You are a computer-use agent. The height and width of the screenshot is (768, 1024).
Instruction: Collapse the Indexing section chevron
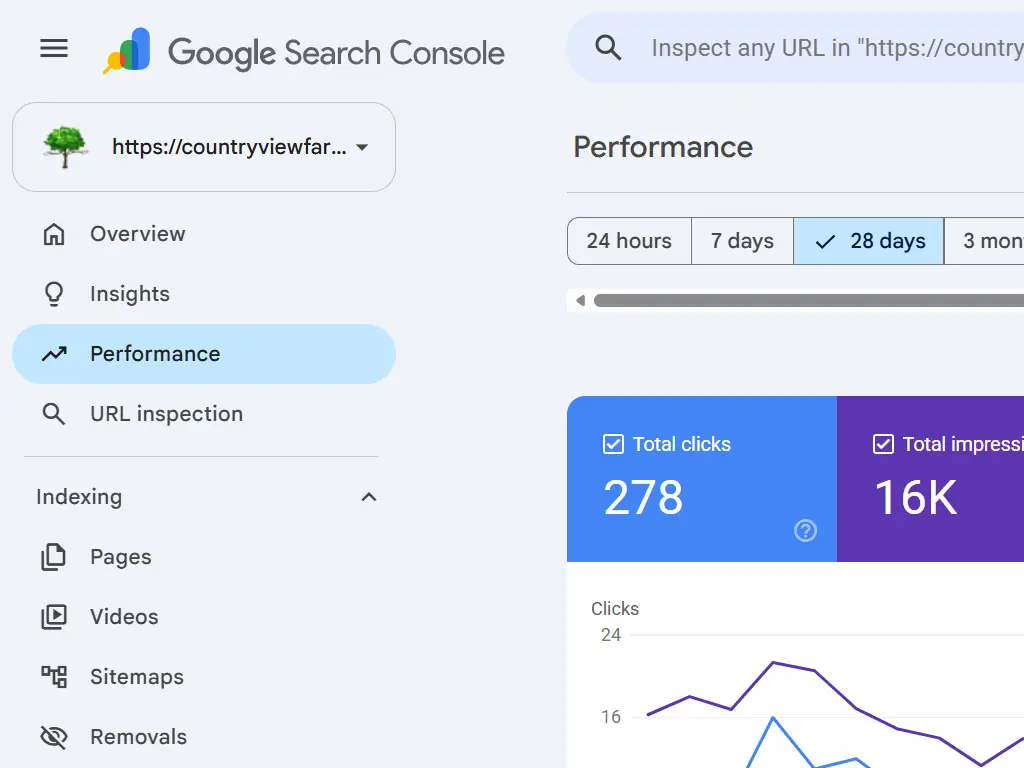[x=369, y=497]
